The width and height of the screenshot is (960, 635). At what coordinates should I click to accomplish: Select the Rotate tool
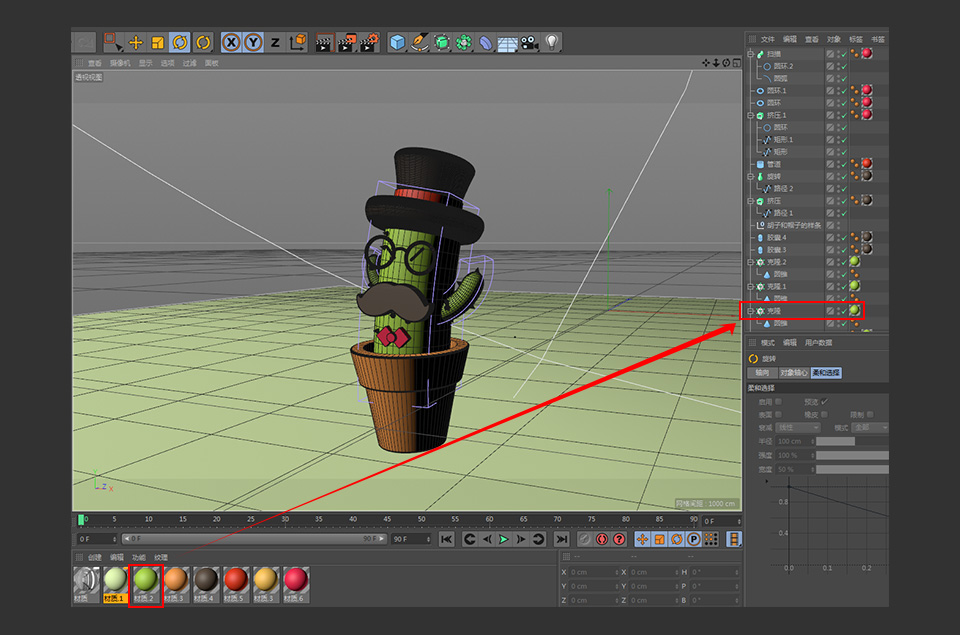[x=181, y=42]
